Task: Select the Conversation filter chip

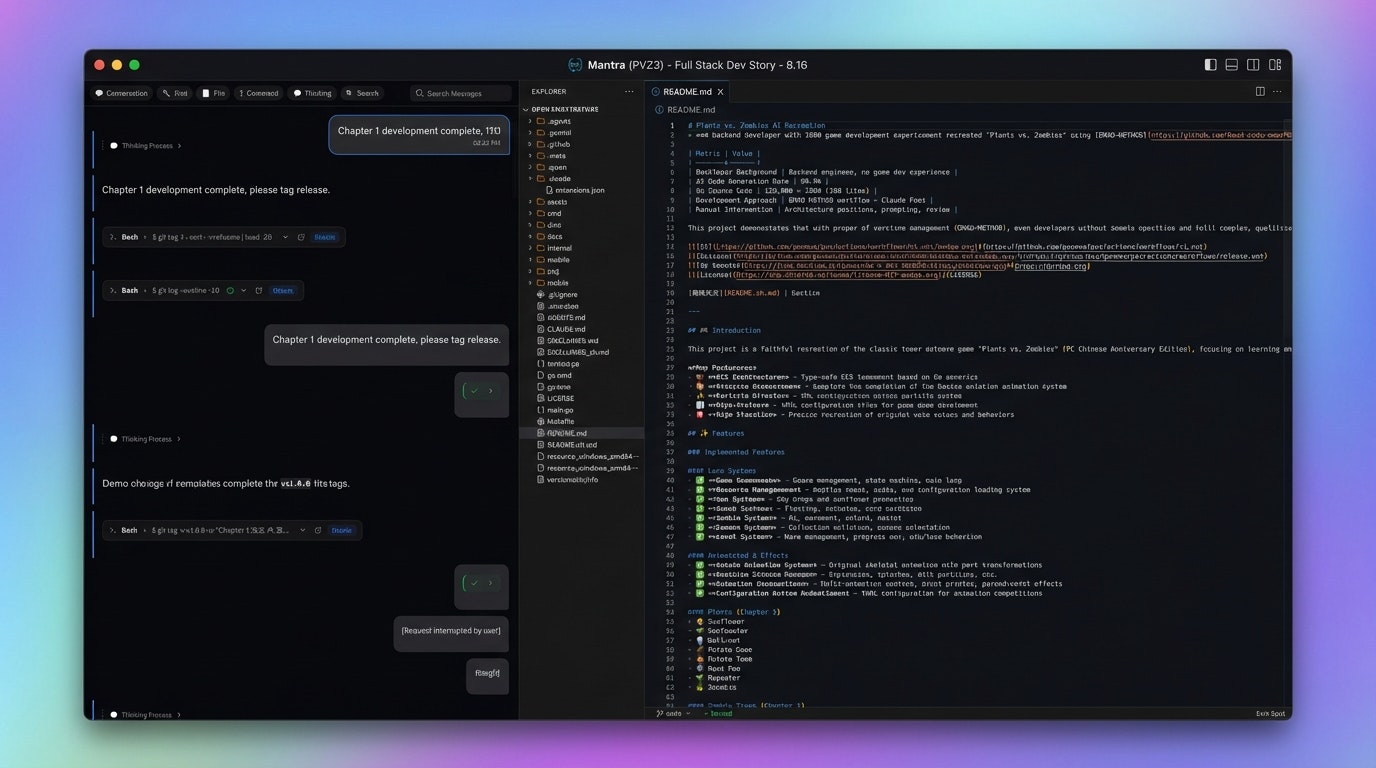Action: pos(122,93)
